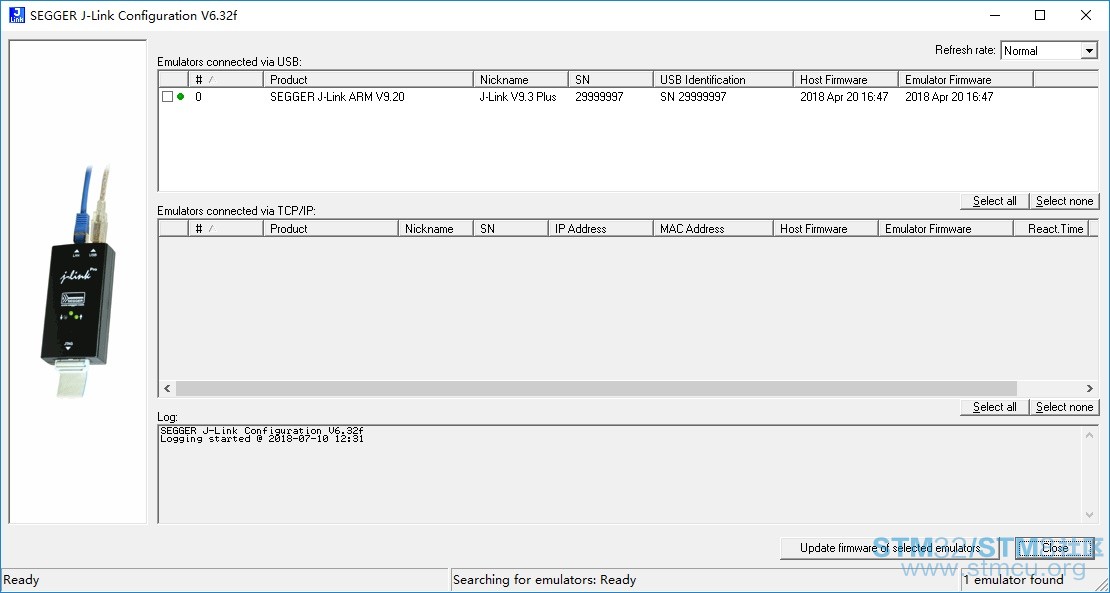Click the J-Link V9.3 Plus nickname cell

[x=518, y=97]
